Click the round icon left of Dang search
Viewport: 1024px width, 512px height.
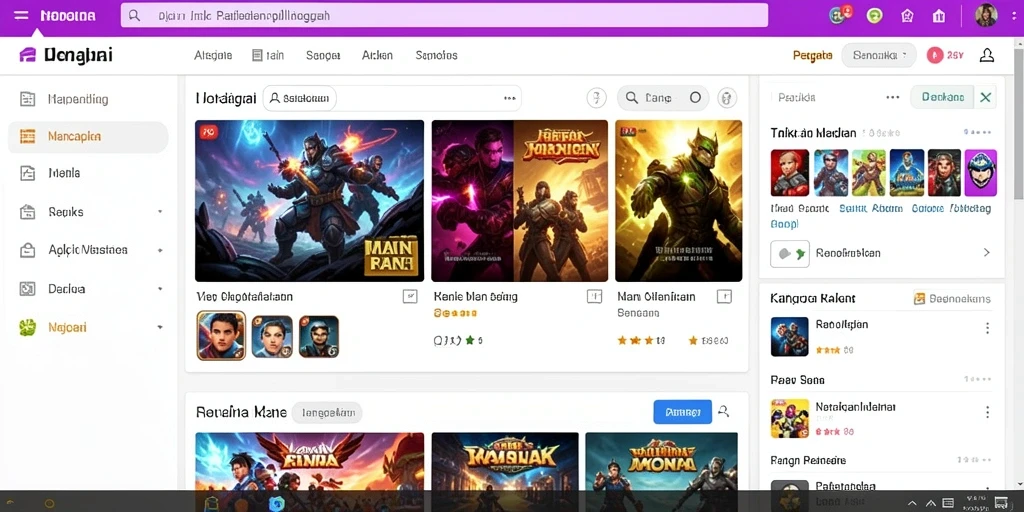596,98
